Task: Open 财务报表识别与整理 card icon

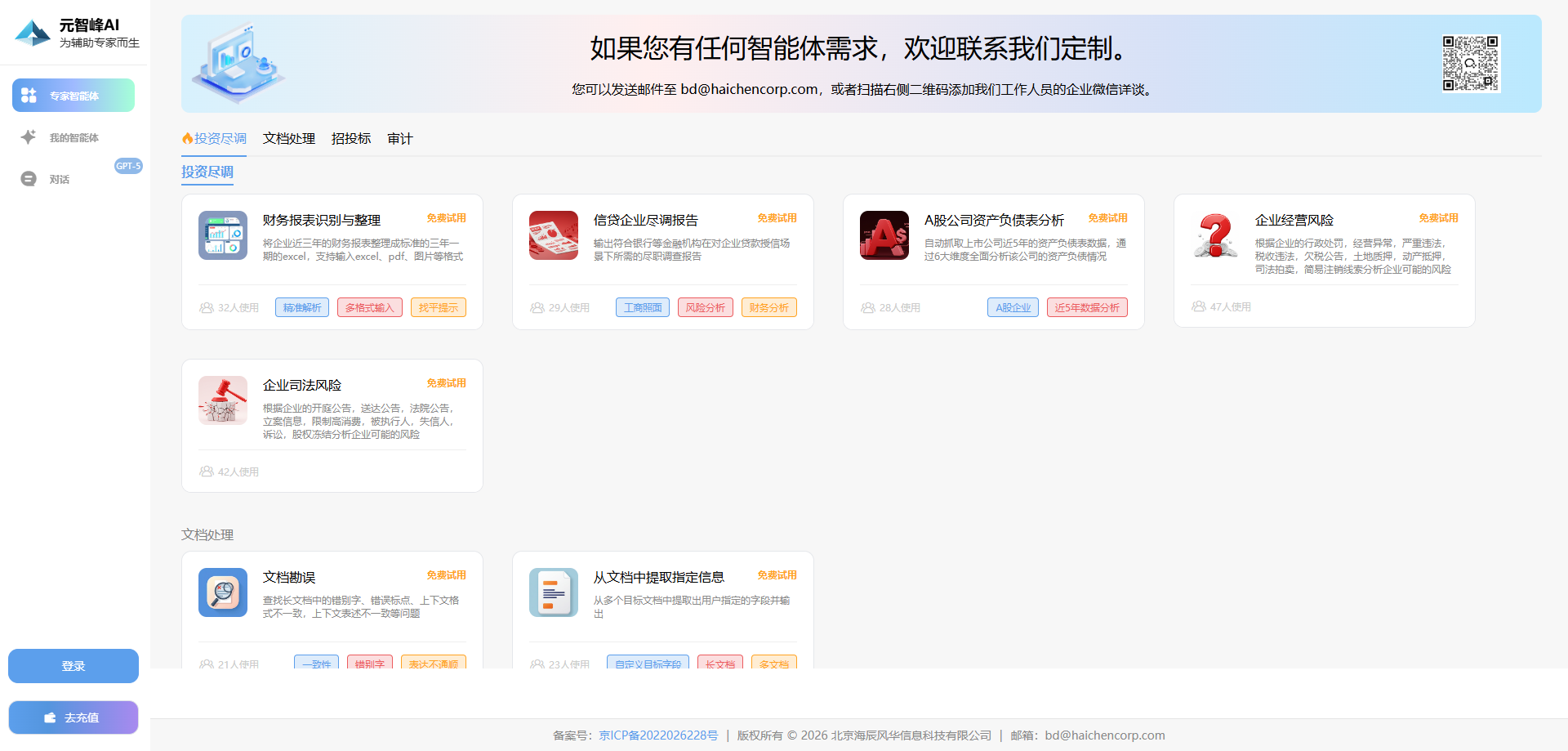Action: pos(223,235)
